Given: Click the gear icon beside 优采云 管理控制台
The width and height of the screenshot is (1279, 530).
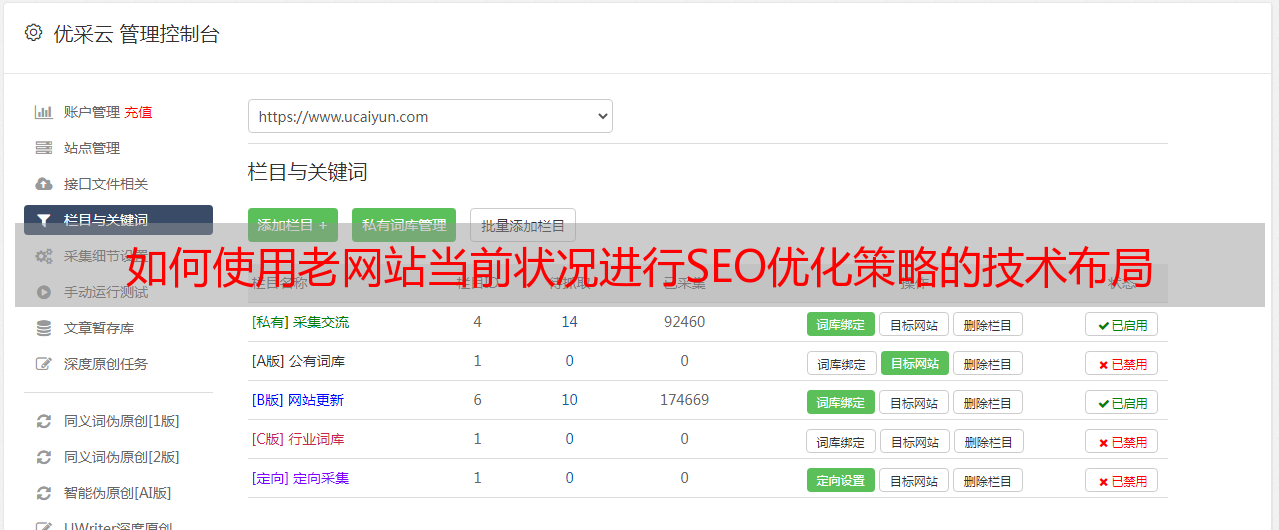Looking at the screenshot, I should 33,33.
